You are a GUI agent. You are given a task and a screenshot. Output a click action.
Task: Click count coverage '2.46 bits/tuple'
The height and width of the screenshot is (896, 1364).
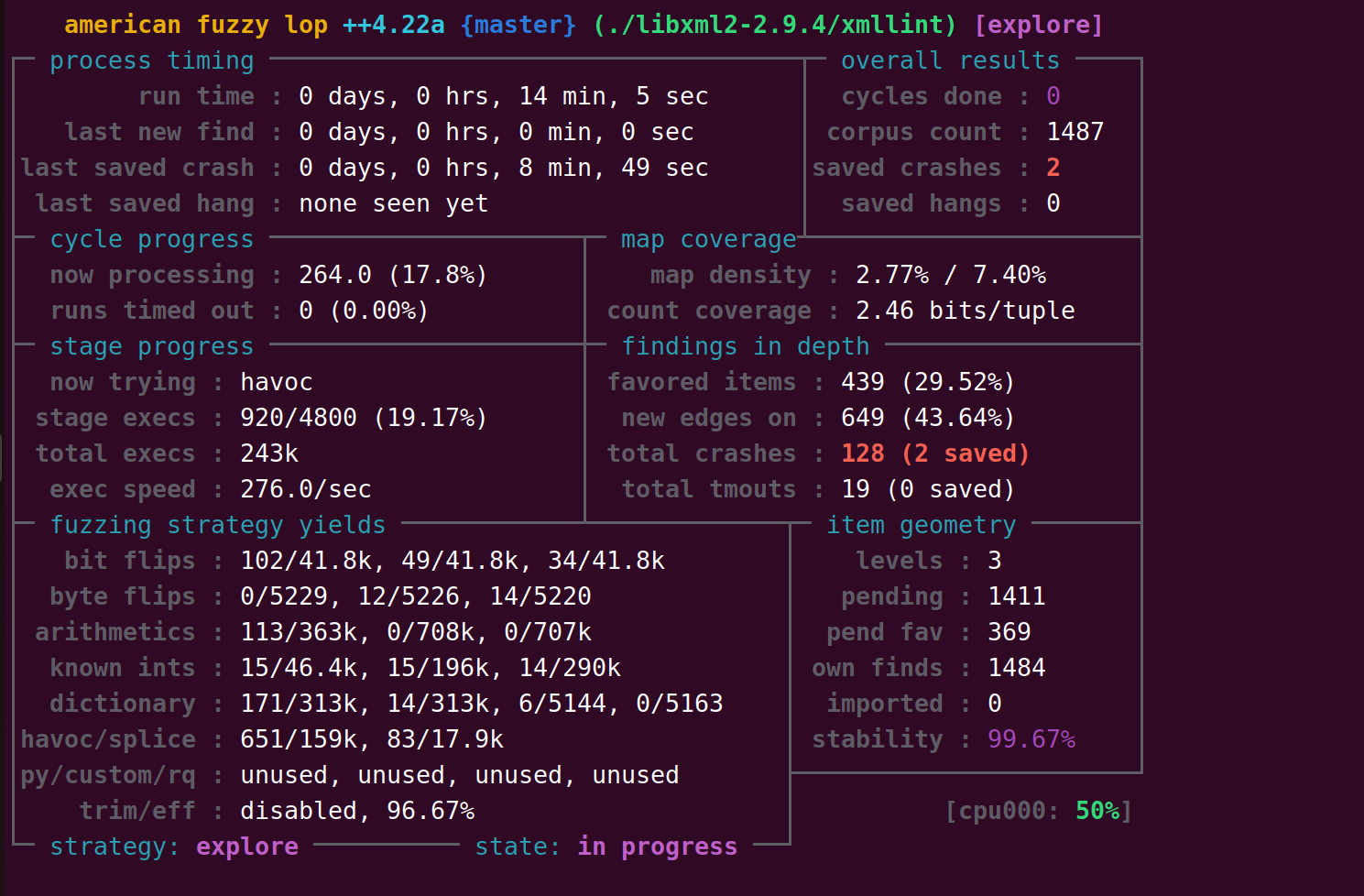966,311
